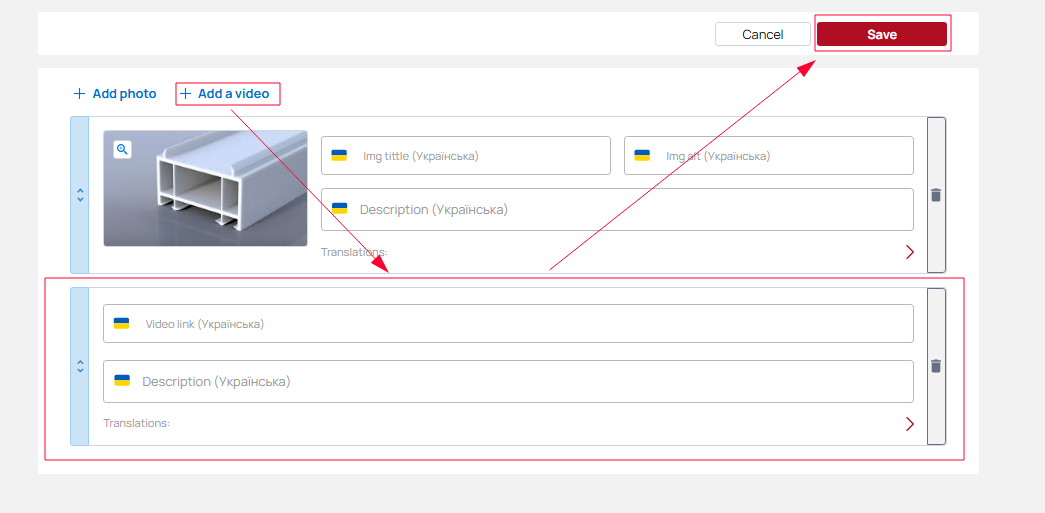
Task: Click the plus icon beside Add photo
Action: click(x=79, y=94)
